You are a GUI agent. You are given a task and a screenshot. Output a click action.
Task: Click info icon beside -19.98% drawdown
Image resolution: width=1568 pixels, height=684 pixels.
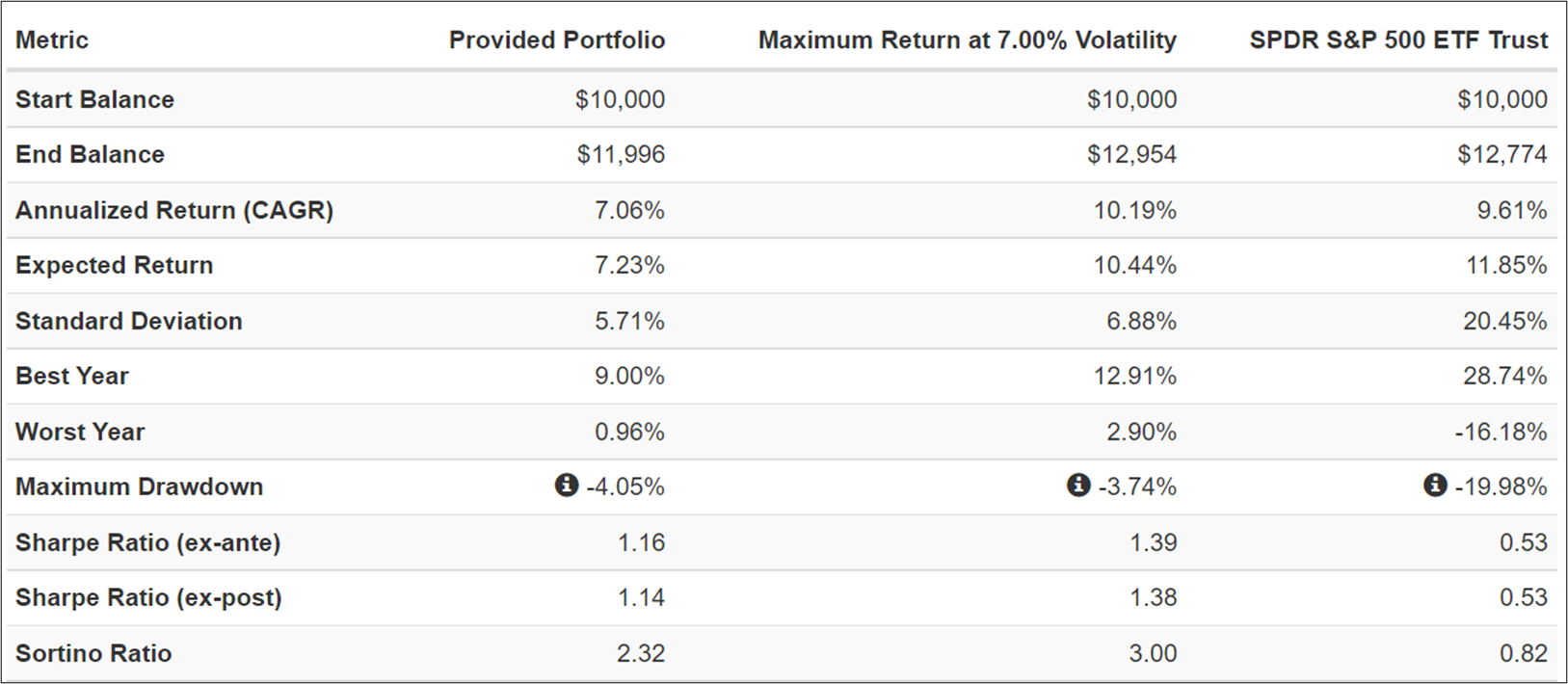point(1435,485)
